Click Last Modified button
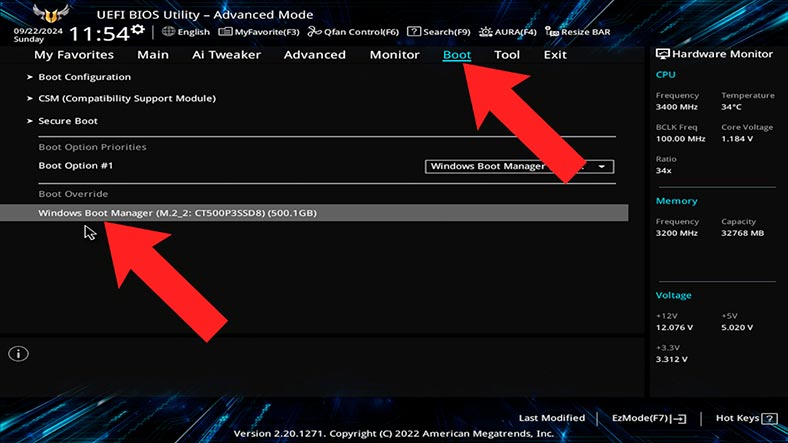The width and height of the screenshot is (788, 443). (x=552, y=418)
